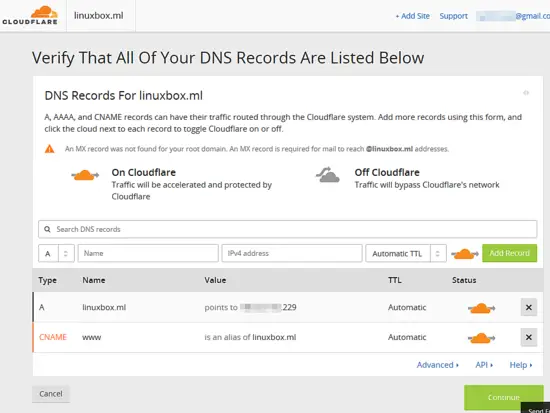This screenshot has height=413, width=550.
Task: Click the Add Site link
Action: tap(412, 16)
